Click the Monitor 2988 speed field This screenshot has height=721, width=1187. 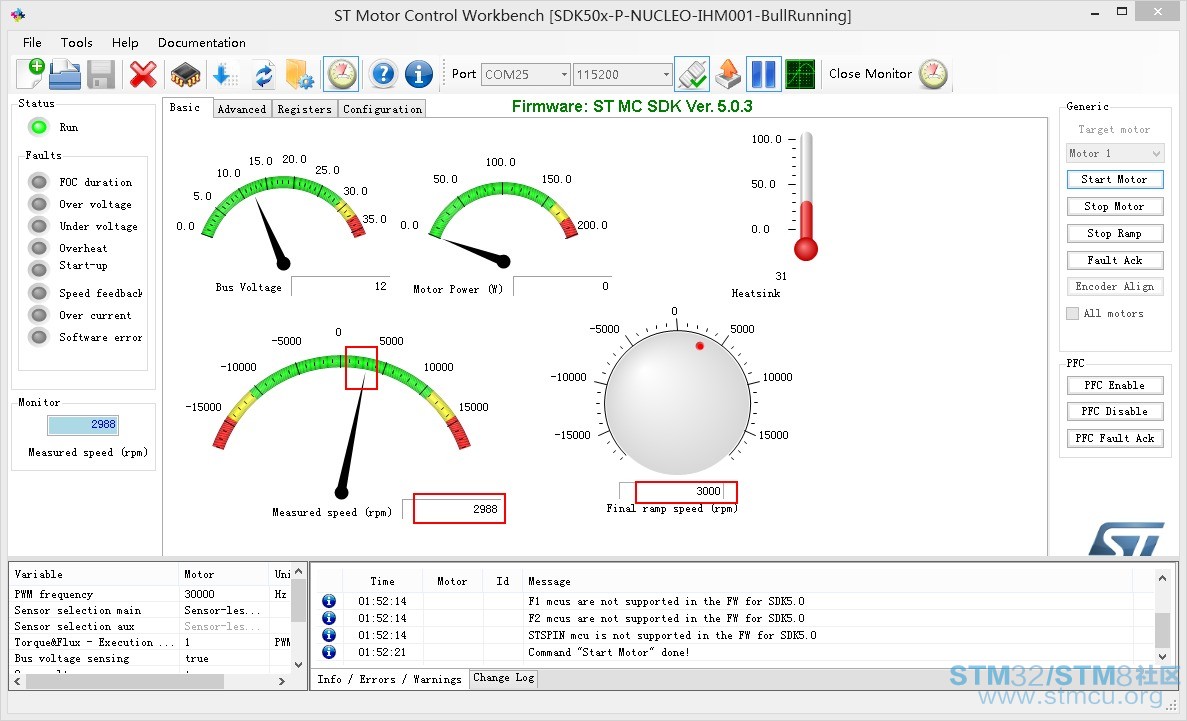[83, 425]
